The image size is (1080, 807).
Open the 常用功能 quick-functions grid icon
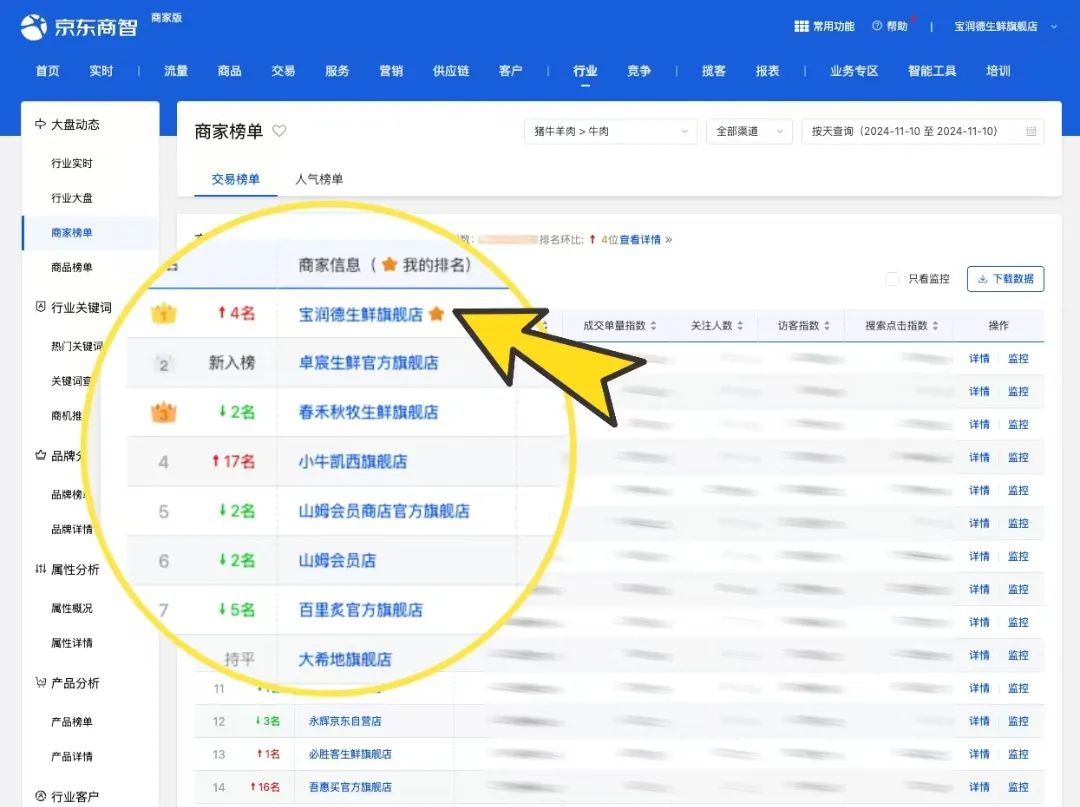(x=802, y=25)
